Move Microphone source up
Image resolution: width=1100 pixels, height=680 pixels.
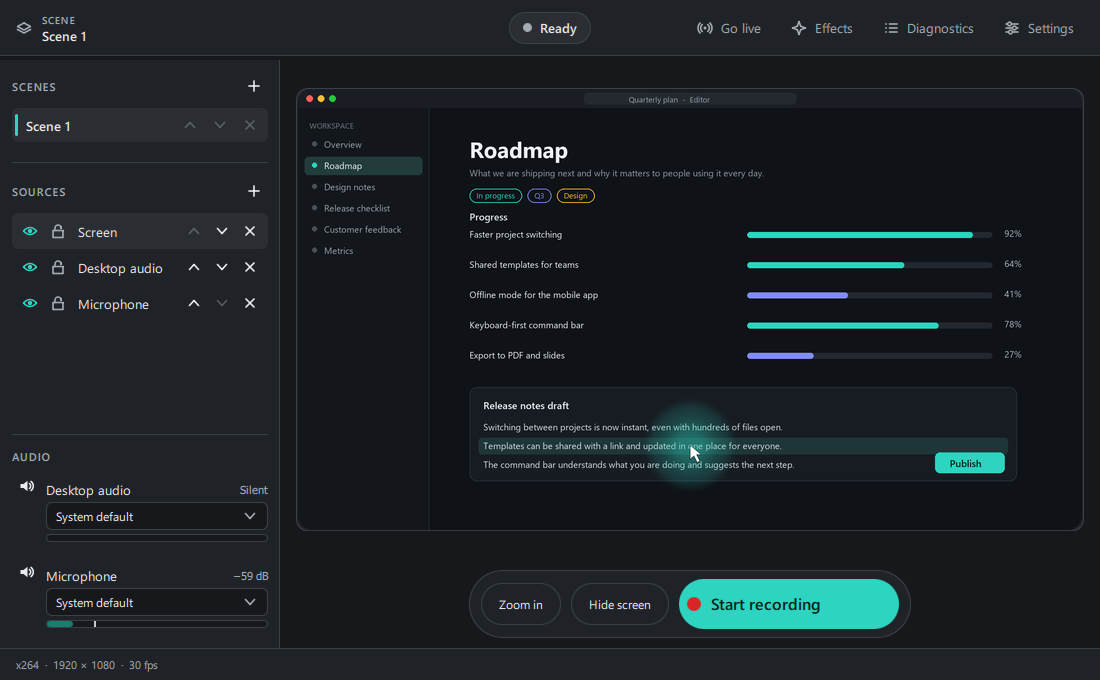click(194, 303)
